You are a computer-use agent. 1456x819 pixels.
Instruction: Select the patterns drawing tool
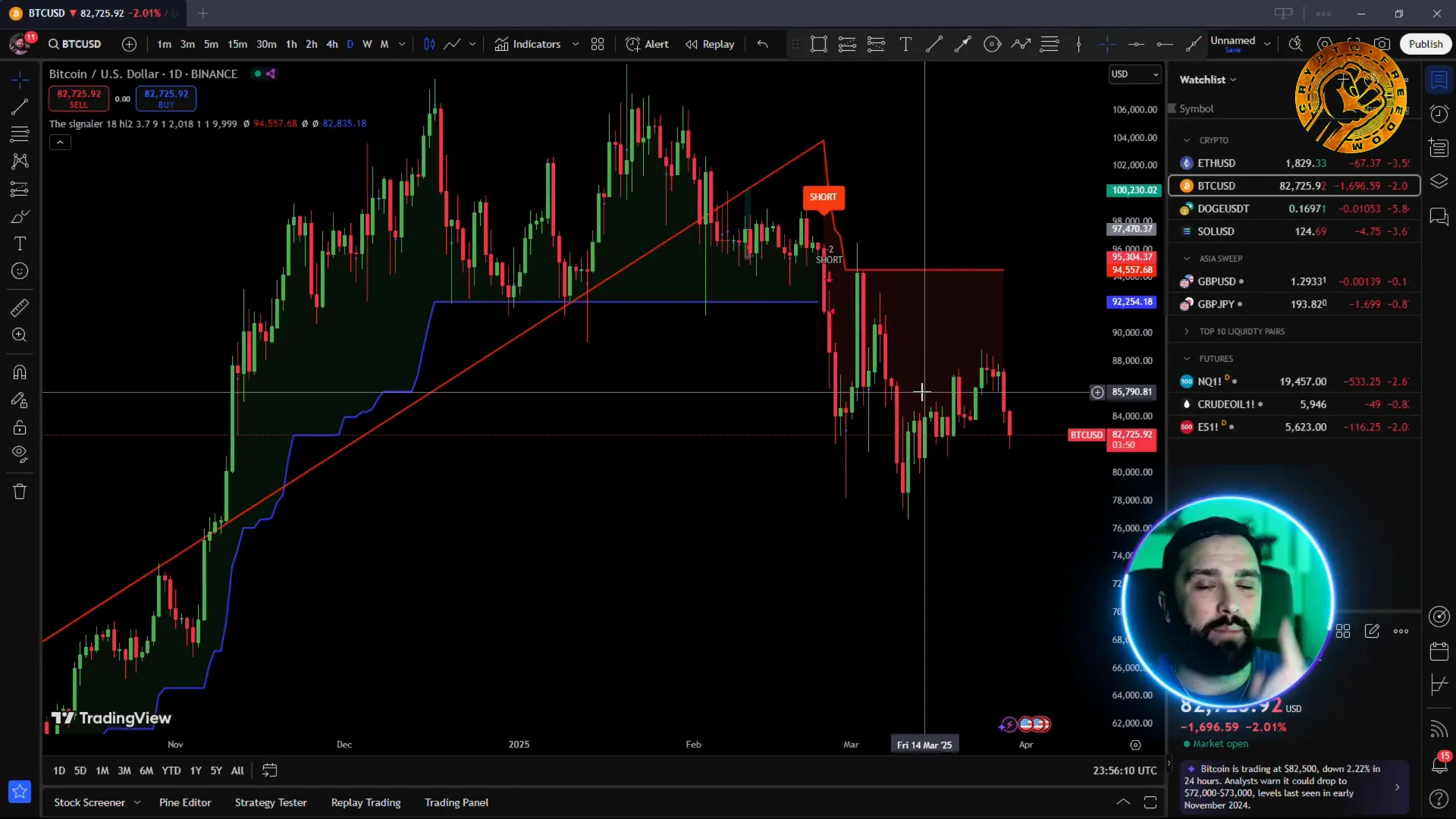click(20, 162)
